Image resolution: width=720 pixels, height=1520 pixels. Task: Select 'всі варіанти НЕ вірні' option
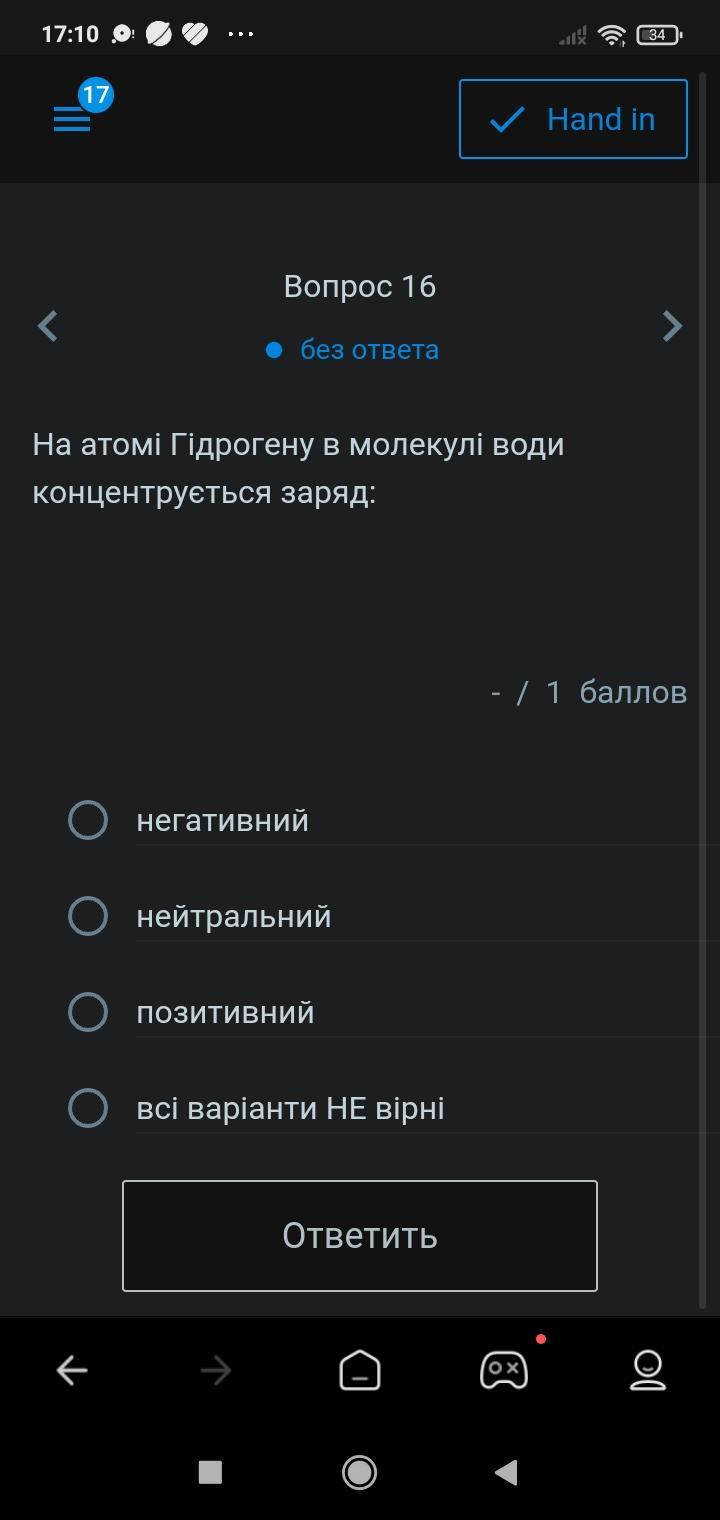click(x=88, y=1108)
